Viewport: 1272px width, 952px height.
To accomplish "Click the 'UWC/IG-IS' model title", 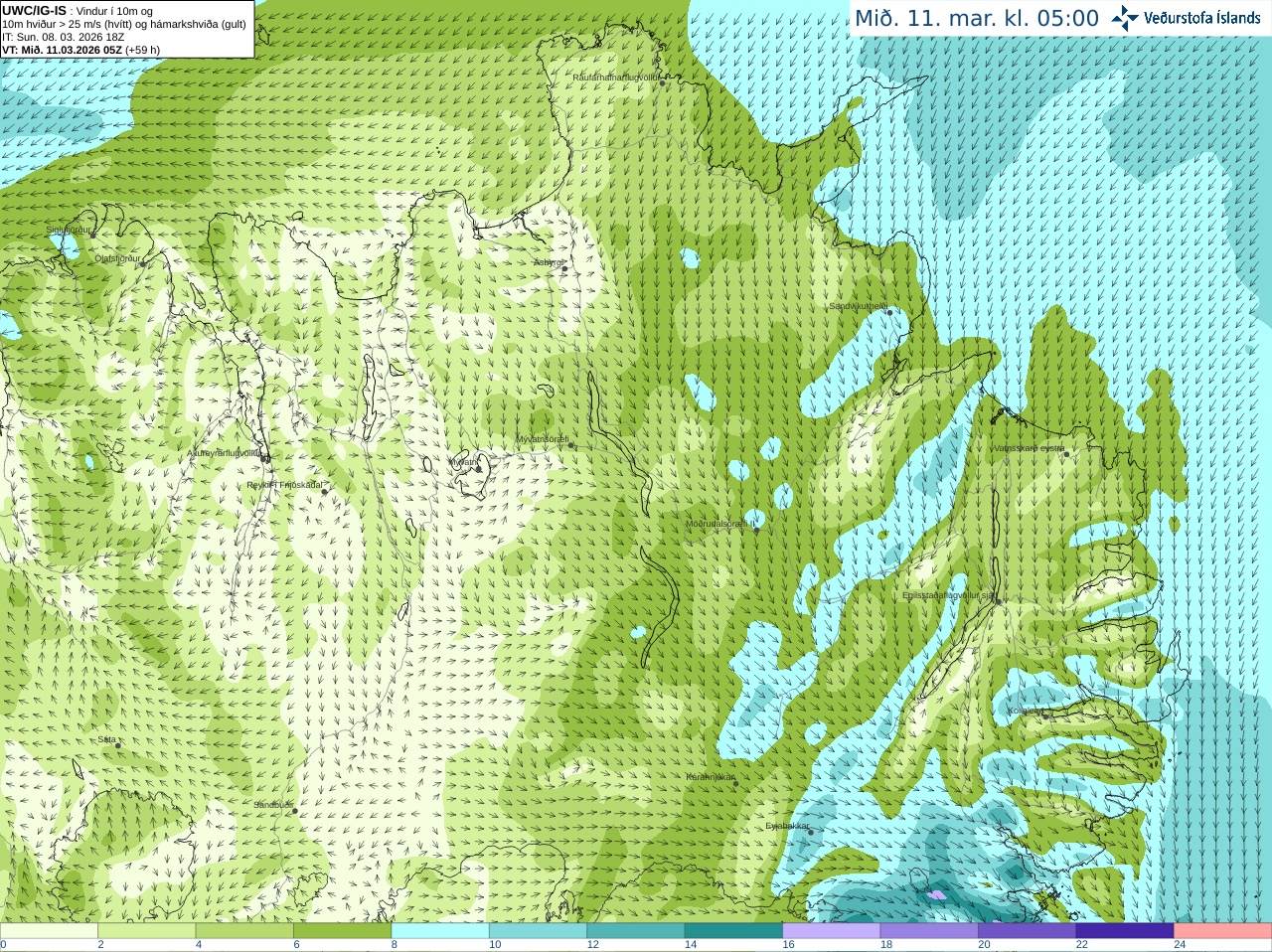I will (x=34, y=10).
